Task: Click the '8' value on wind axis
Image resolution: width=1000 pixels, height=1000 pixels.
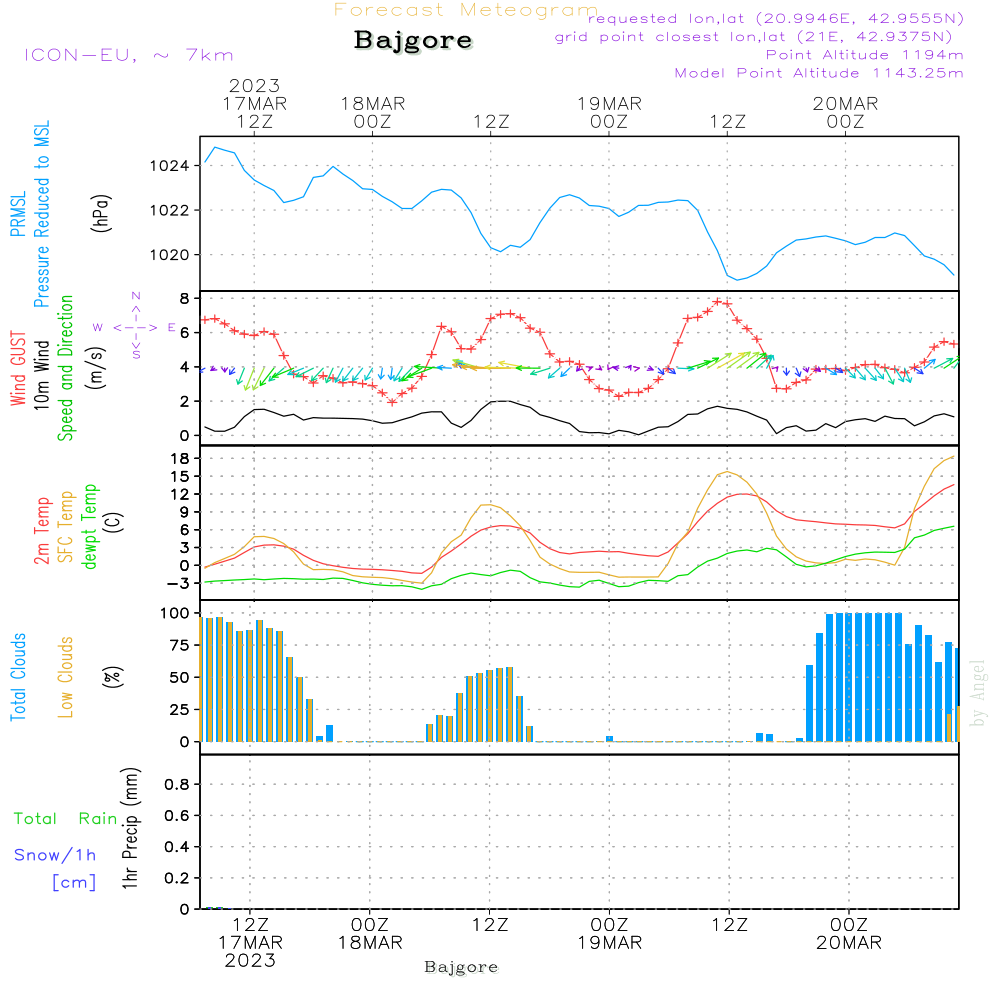Action: point(184,298)
